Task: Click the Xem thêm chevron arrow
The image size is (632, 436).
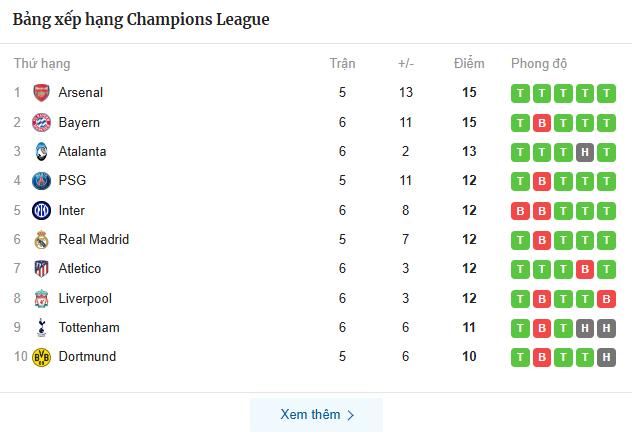Action: [x=351, y=416]
